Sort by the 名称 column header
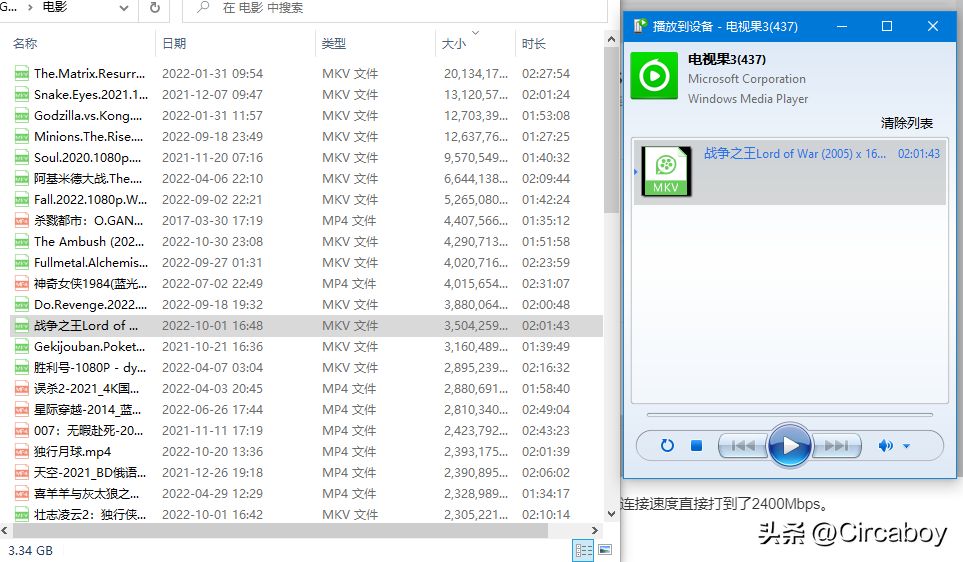The height and width of the screenshot is (562, 963). [25, 44]
